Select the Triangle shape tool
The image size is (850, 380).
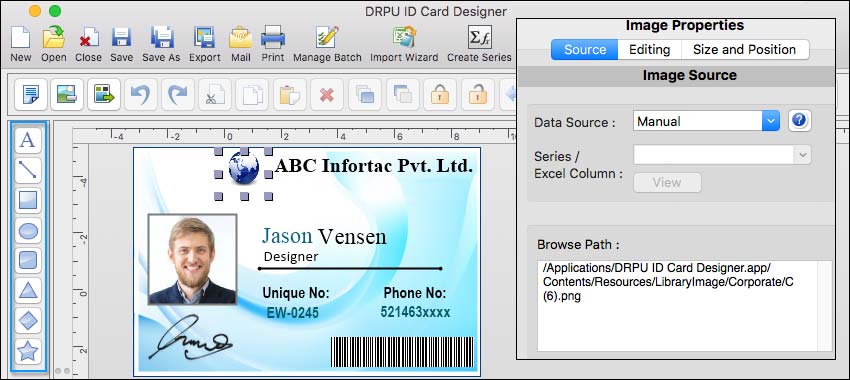click(28, 291)
